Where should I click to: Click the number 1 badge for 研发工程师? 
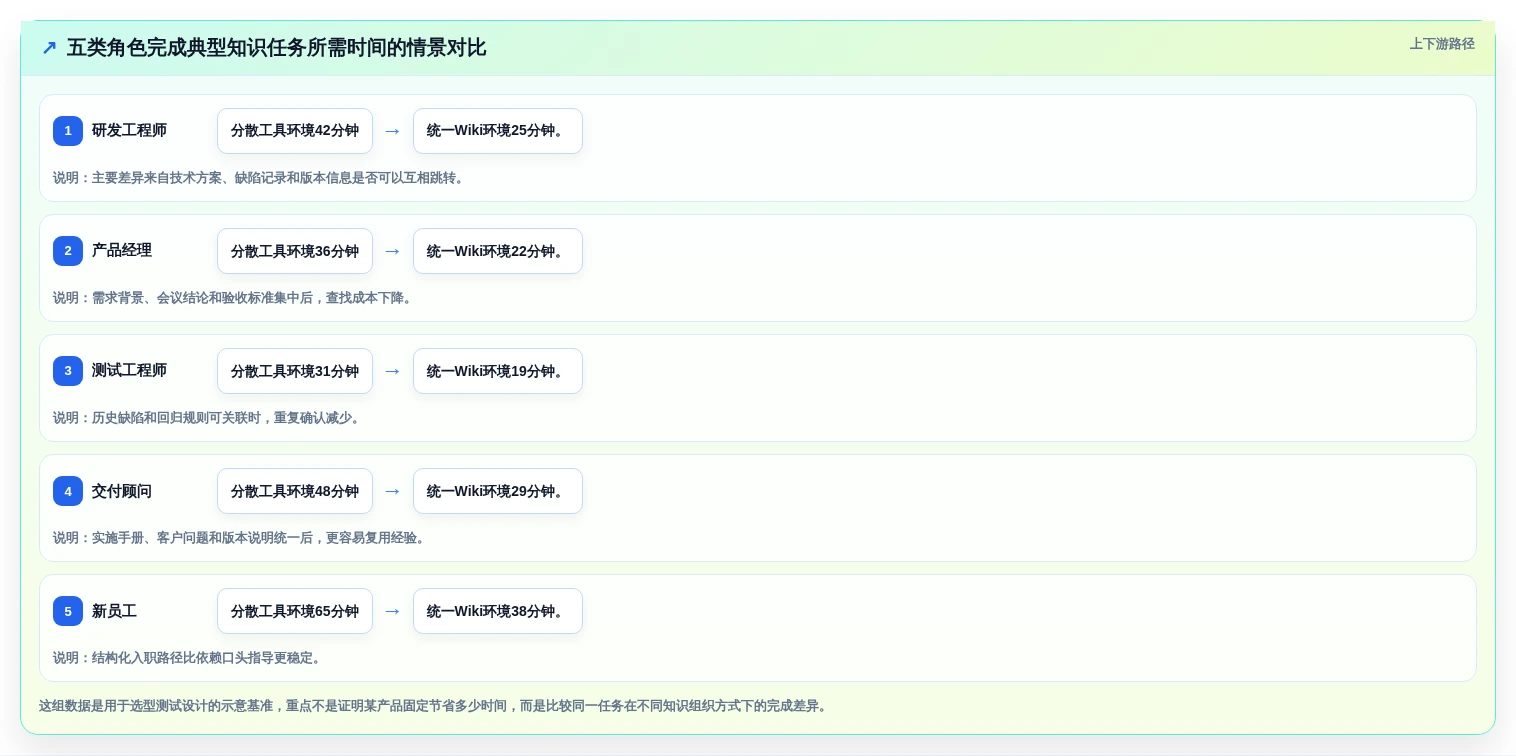point(68,131)
